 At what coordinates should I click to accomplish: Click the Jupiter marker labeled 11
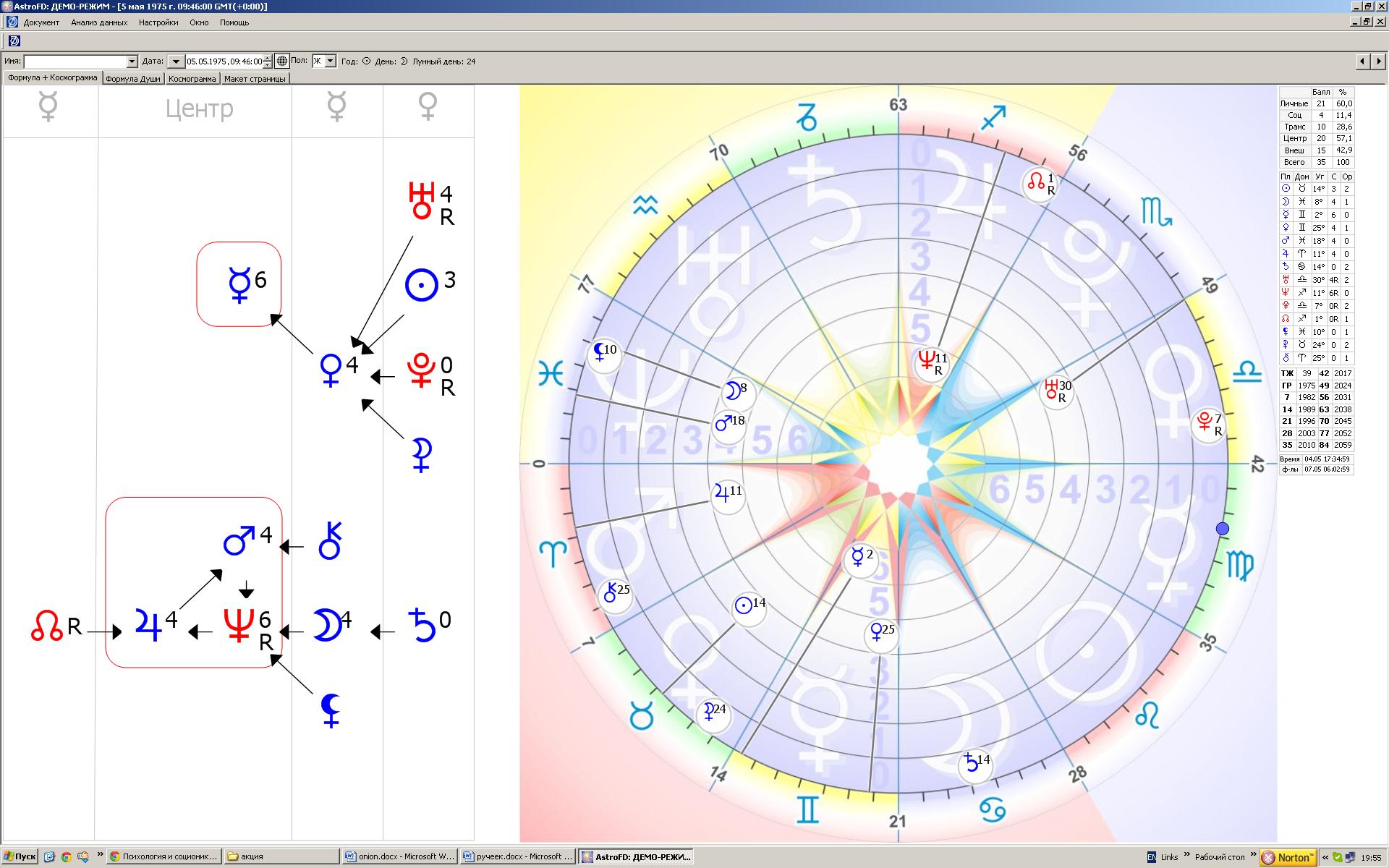point(727,495)
